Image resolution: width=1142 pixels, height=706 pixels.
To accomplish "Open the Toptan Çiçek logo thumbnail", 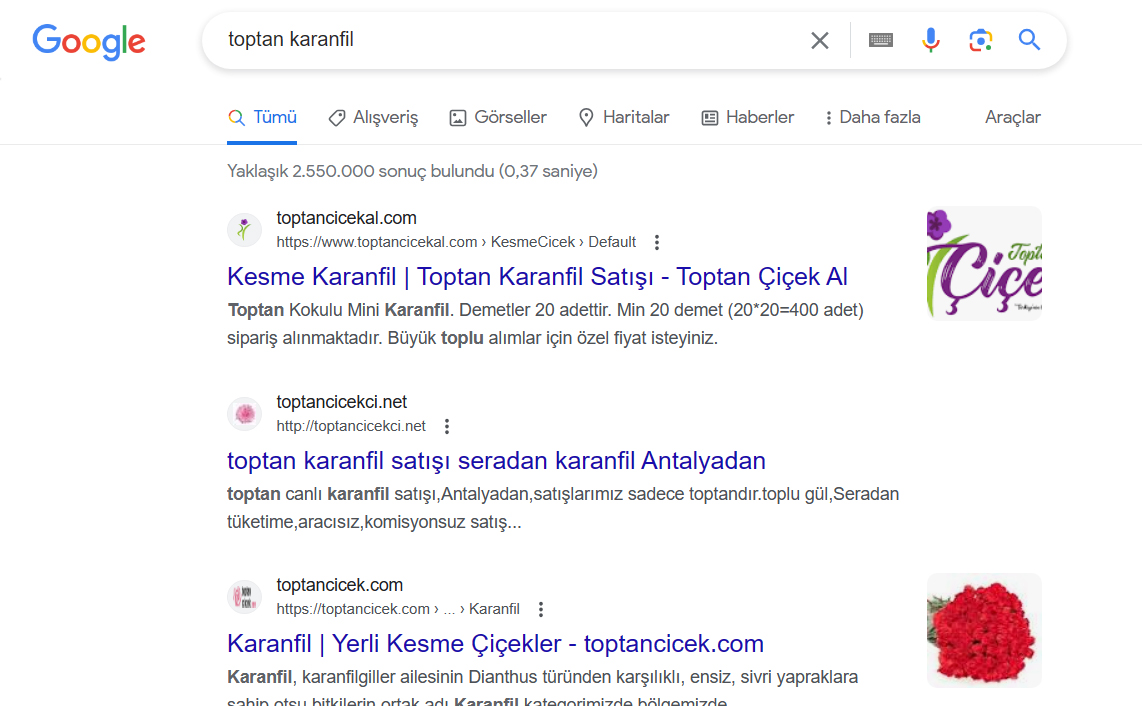I will pyautogui.click(x=984, y=263).
